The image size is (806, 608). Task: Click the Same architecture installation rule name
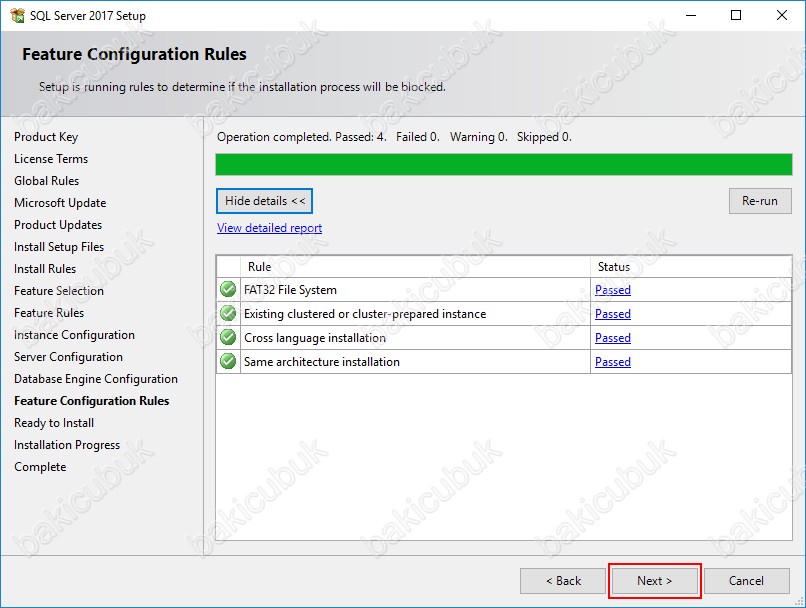coord(322,362)
